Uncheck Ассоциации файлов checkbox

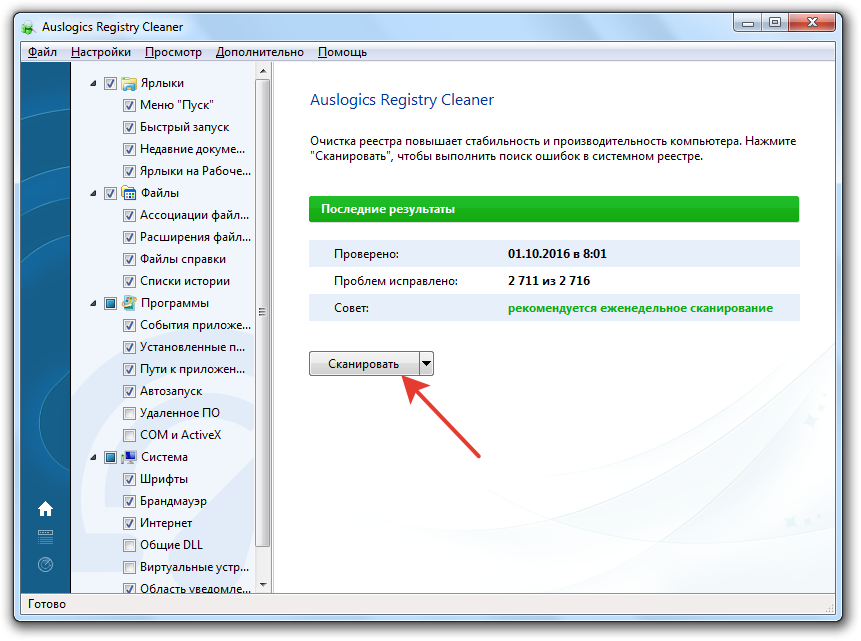coord(129,215)
